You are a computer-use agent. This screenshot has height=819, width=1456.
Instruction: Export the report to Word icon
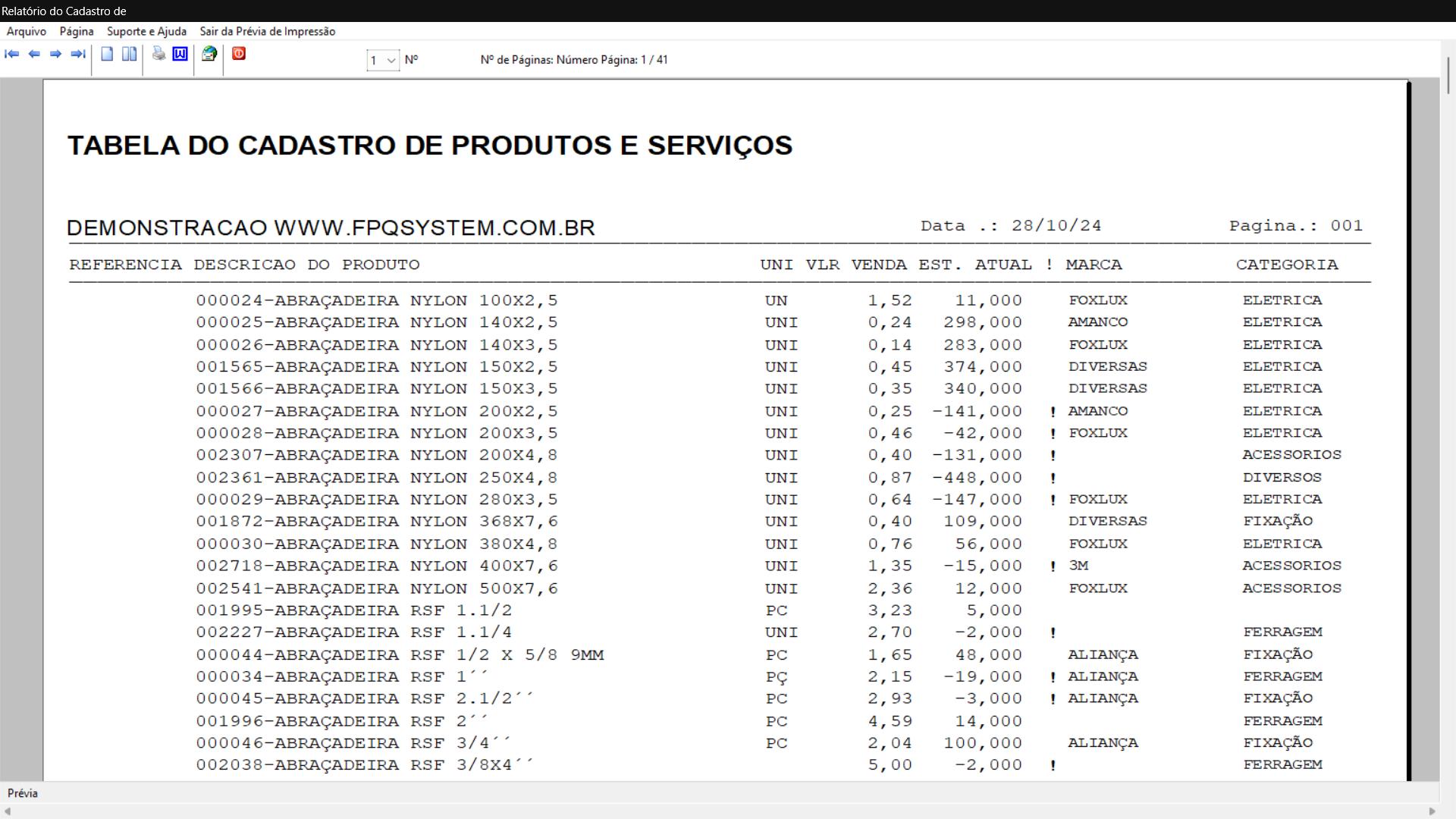click(x=180, y=54)
